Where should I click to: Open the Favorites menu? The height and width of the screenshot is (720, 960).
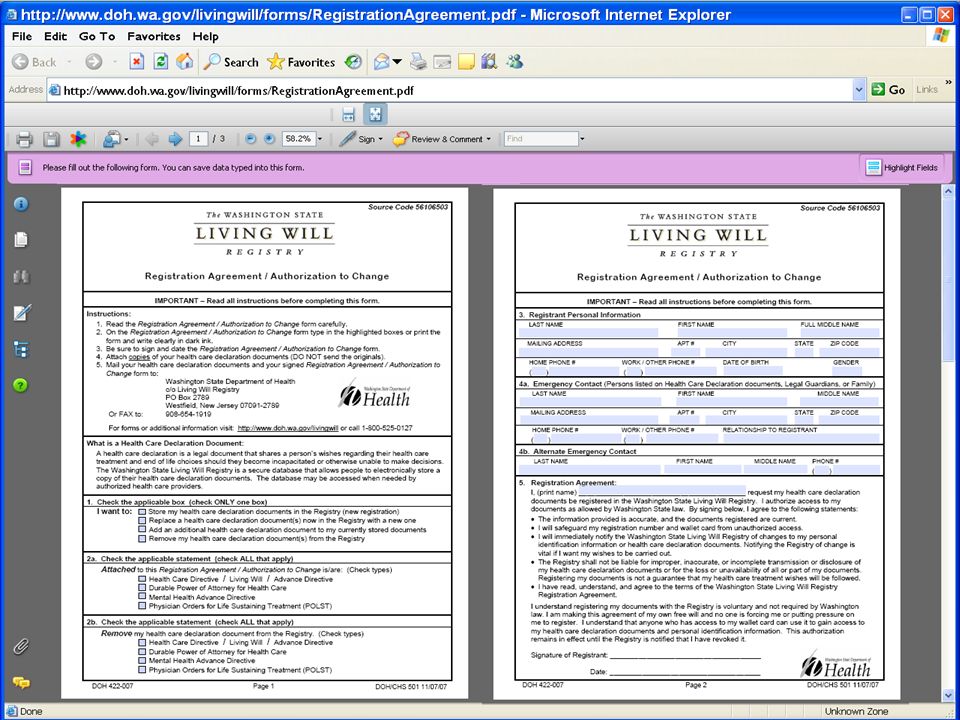point(154,37)
